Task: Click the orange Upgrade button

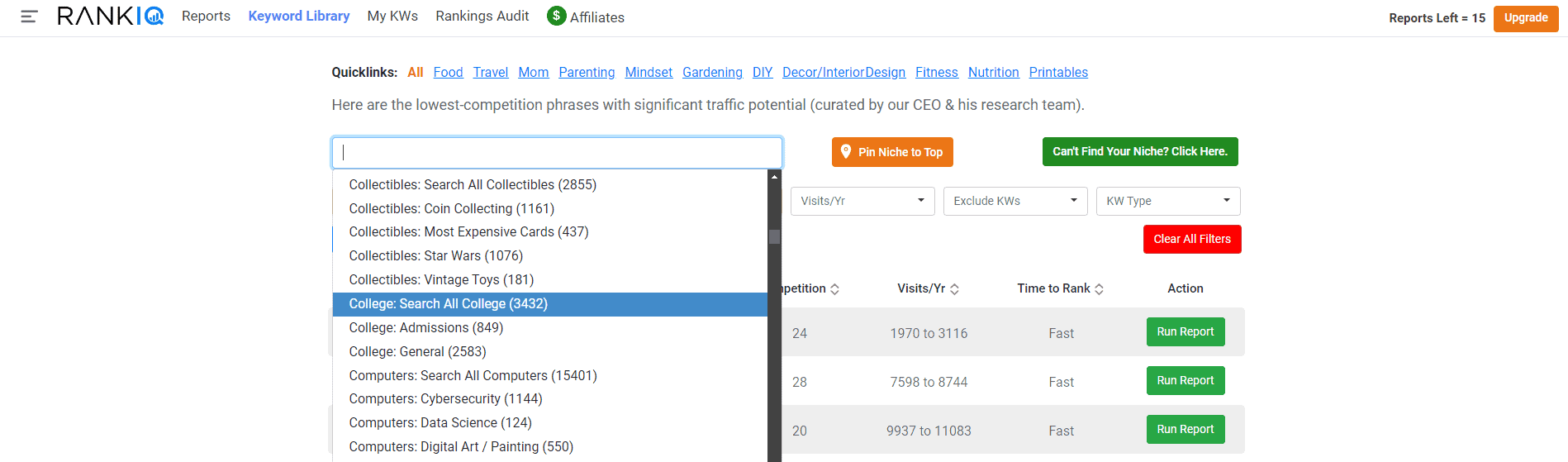Action: pyautogui.click(x=1526, y=17)
